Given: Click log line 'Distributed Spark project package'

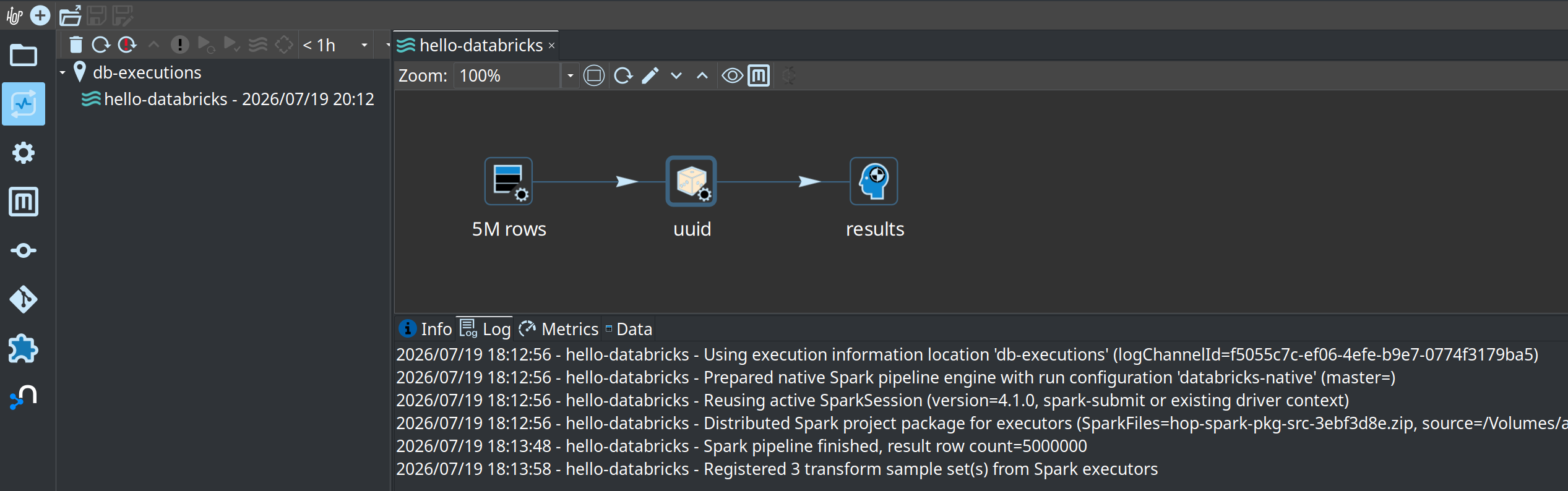Looking at the screenshot, I should pyautogui.click(x=981, y=423).
